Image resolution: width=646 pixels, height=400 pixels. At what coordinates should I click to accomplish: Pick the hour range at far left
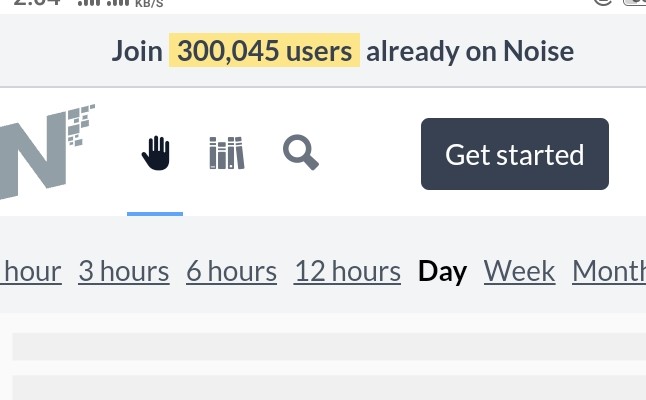[31, 271]
